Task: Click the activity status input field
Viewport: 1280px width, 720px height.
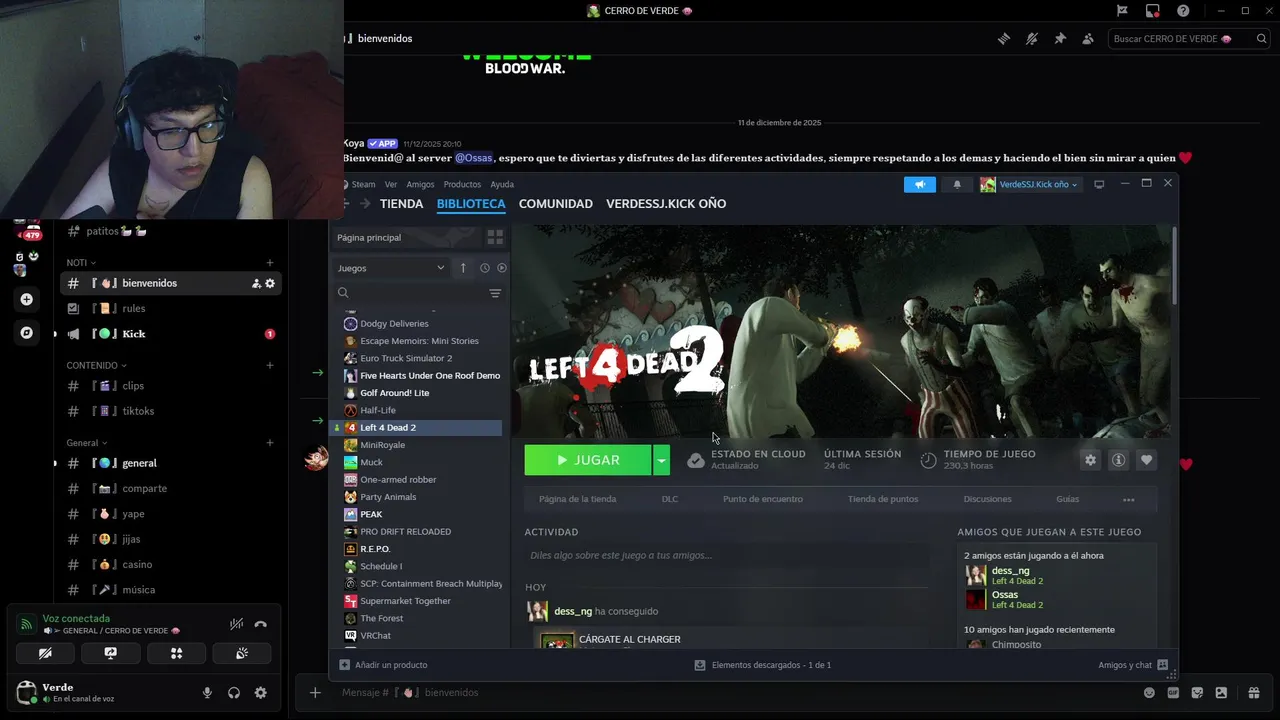Action: (x=727, y=555)
